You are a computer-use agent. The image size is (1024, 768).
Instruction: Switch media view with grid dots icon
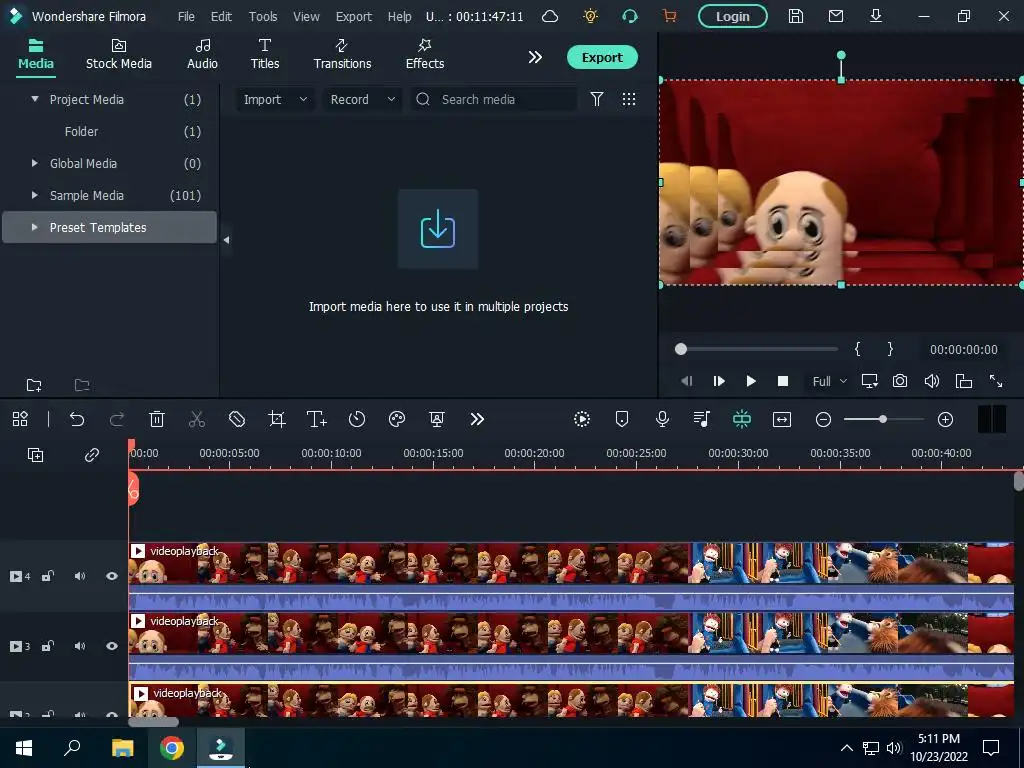pos(629,99)
